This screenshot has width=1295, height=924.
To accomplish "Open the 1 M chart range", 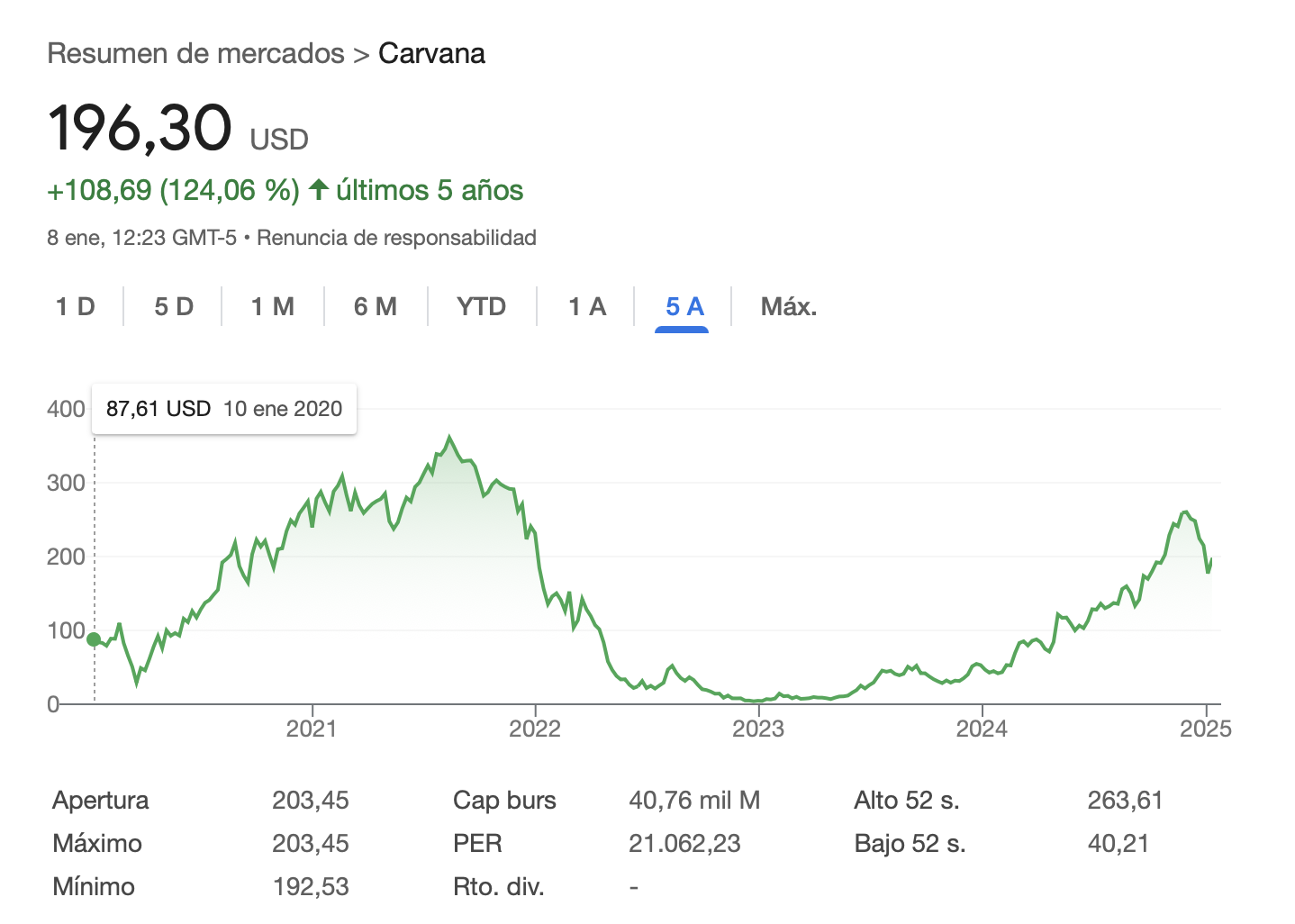I will 273,307.
